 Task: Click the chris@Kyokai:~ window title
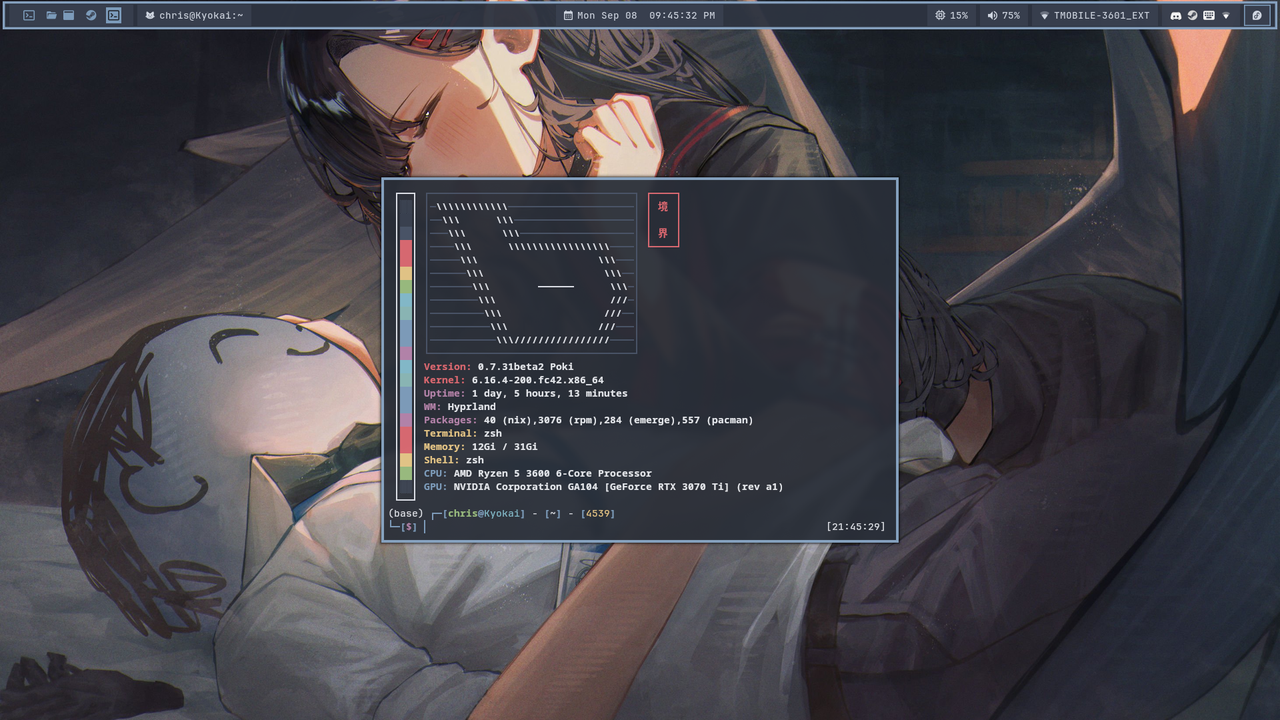[194, 15]
